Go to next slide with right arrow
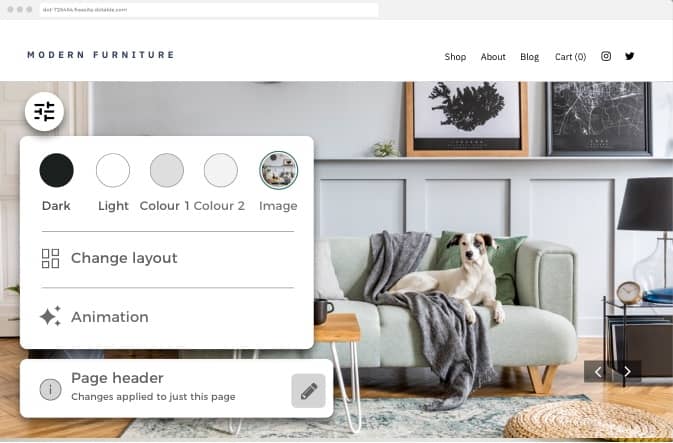Screen dimensions: 673x443 [x=627, y=371]
